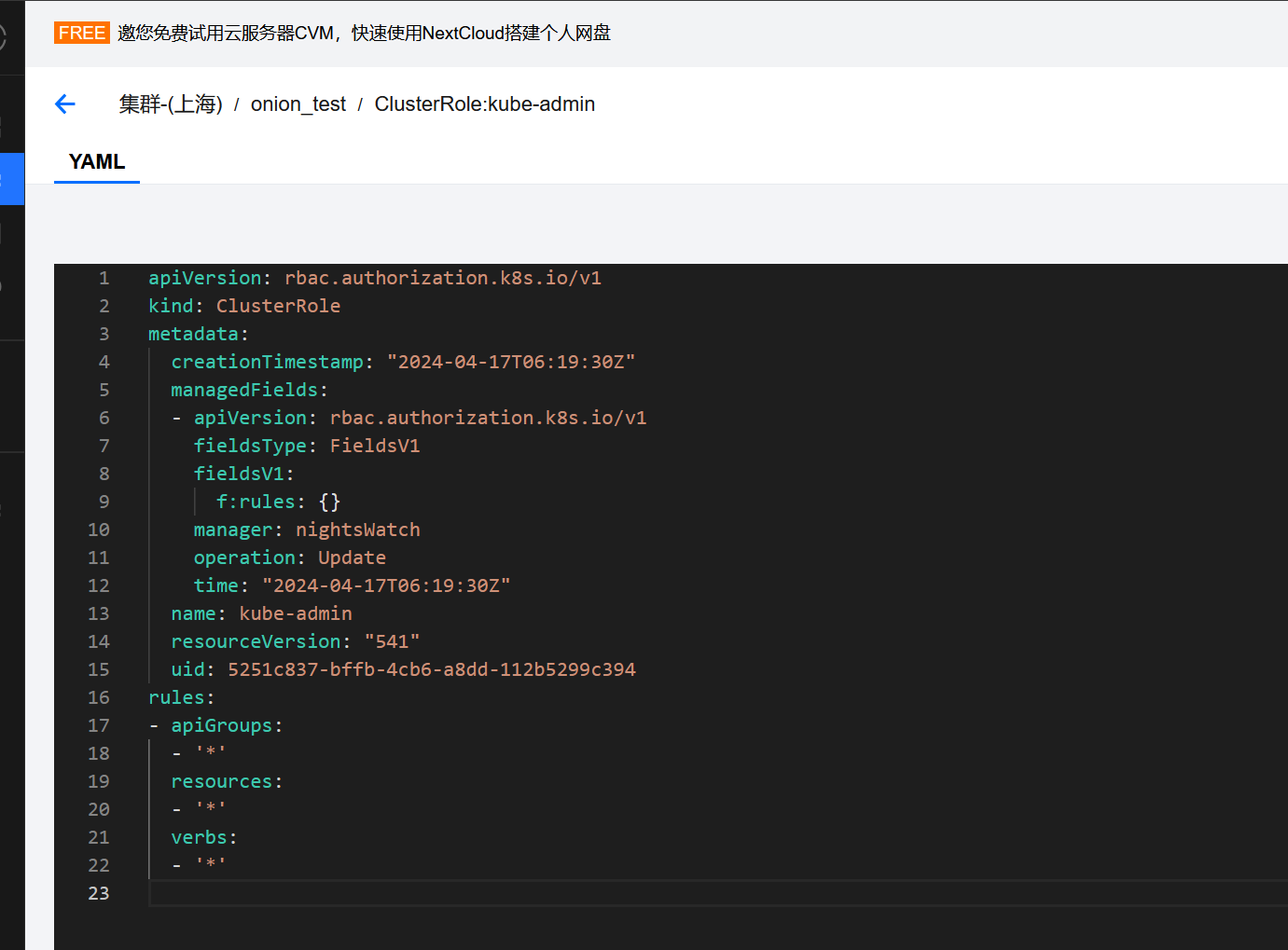Click the resourceVersion key
The image size is (1288, 950).
[x=256, y=641]
